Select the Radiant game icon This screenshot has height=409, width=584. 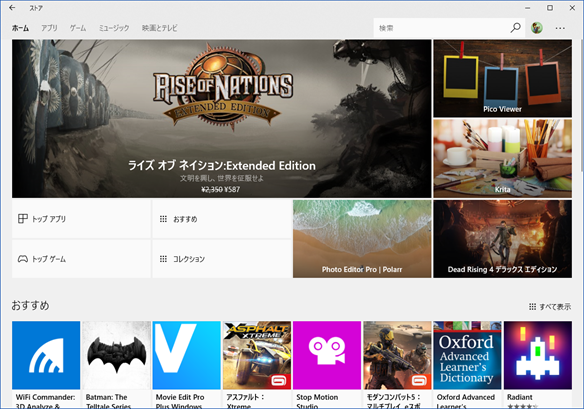537,355
